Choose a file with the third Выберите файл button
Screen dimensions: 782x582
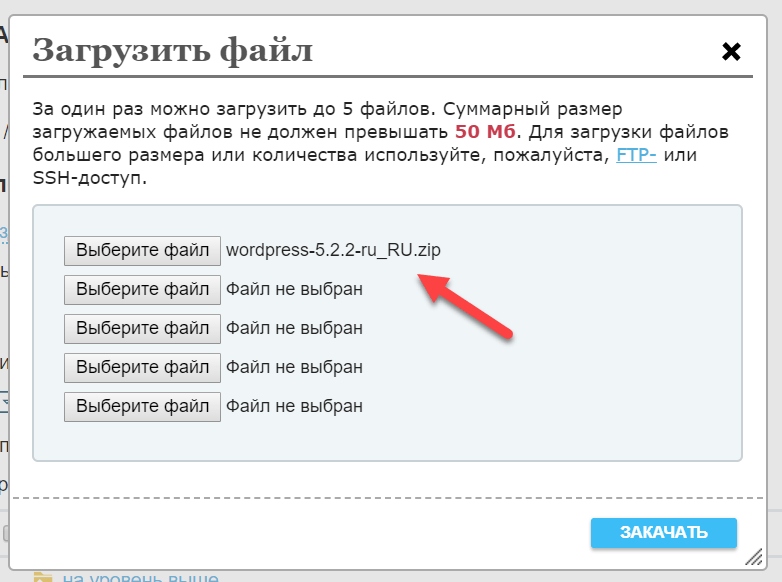pyautogui.click(x=142, y=328)
